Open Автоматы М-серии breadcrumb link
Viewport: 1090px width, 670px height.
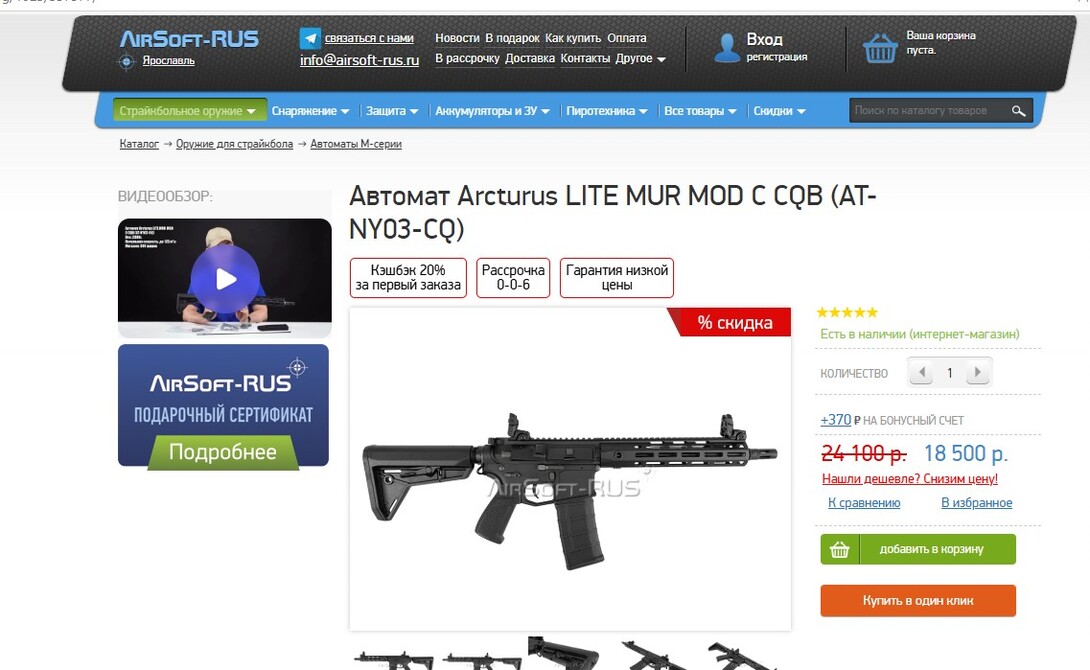356,144
